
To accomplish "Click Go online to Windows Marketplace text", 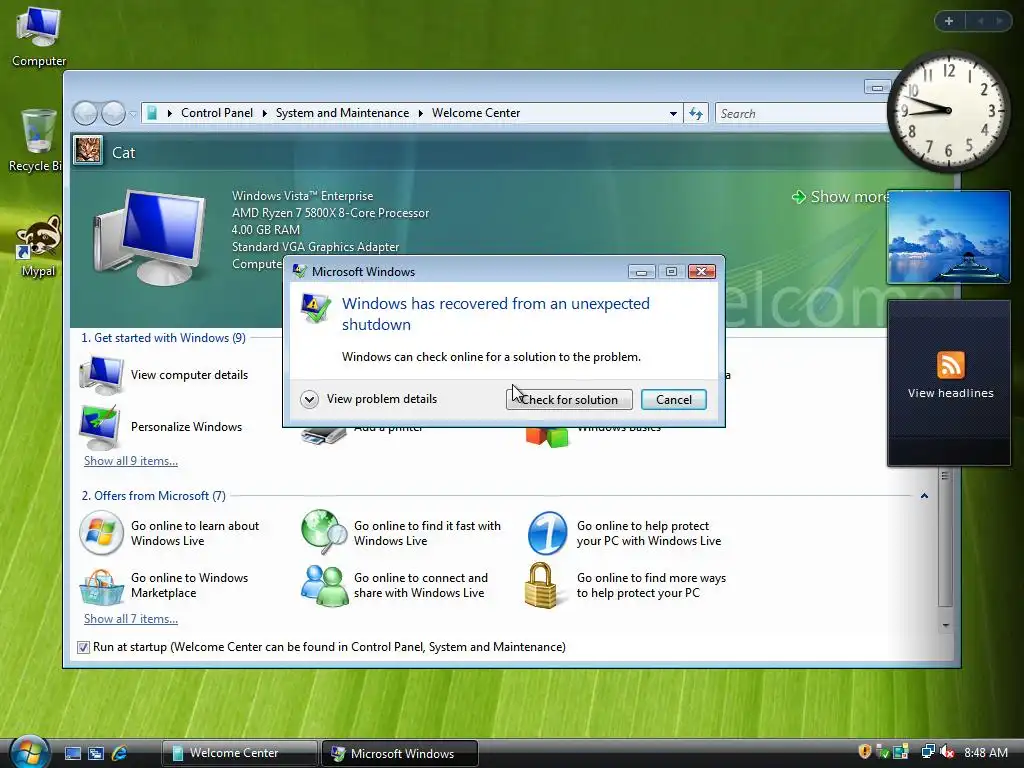I will coord(189,585).
